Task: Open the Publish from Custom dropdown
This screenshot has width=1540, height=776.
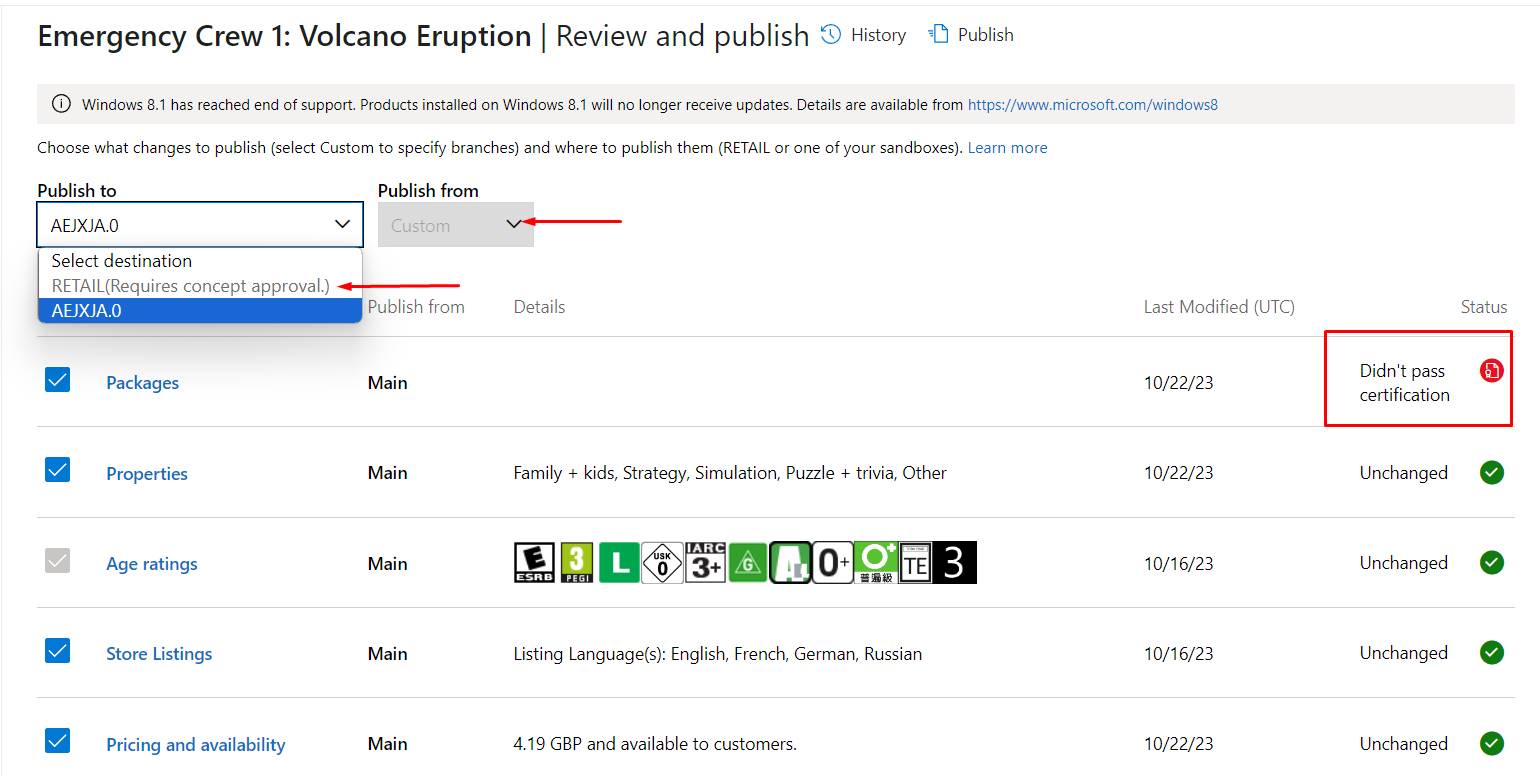Action: click(456, 225)
